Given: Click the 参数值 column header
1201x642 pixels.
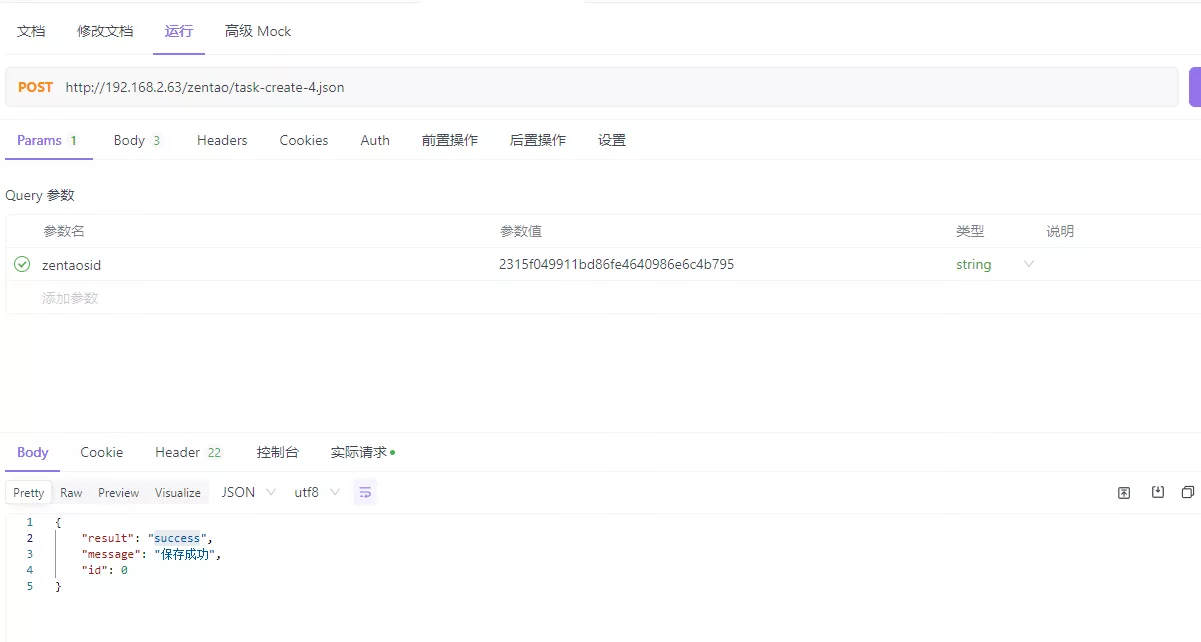Looking at the screenshot, I should [521, 231].
